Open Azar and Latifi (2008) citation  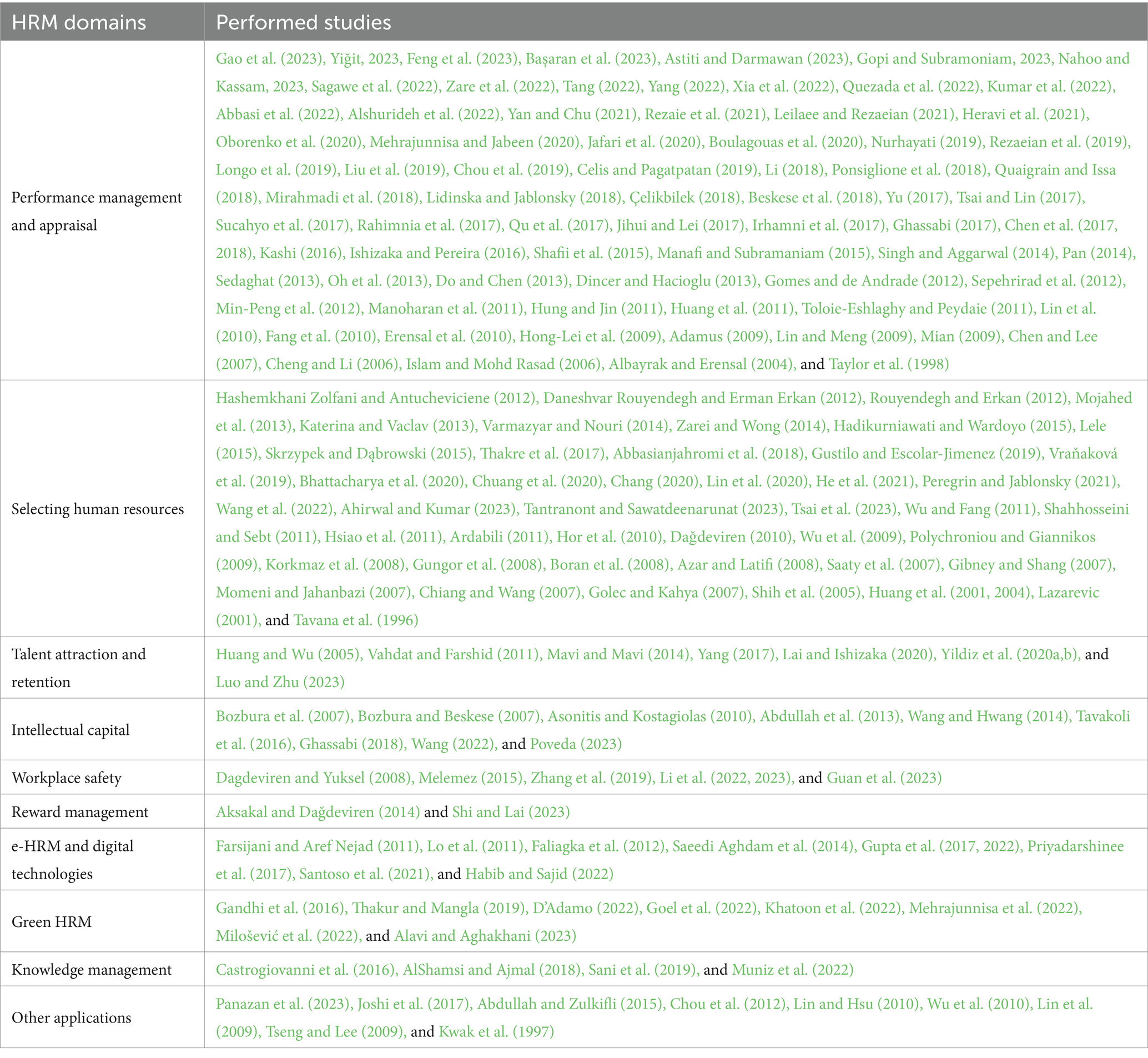click(x=747, y=564)
